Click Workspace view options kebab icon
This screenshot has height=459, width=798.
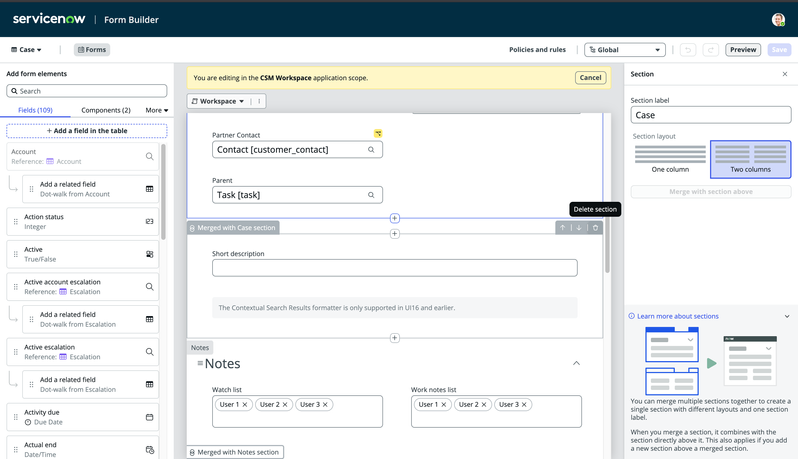pyautogui.click(x=259, y=101)
